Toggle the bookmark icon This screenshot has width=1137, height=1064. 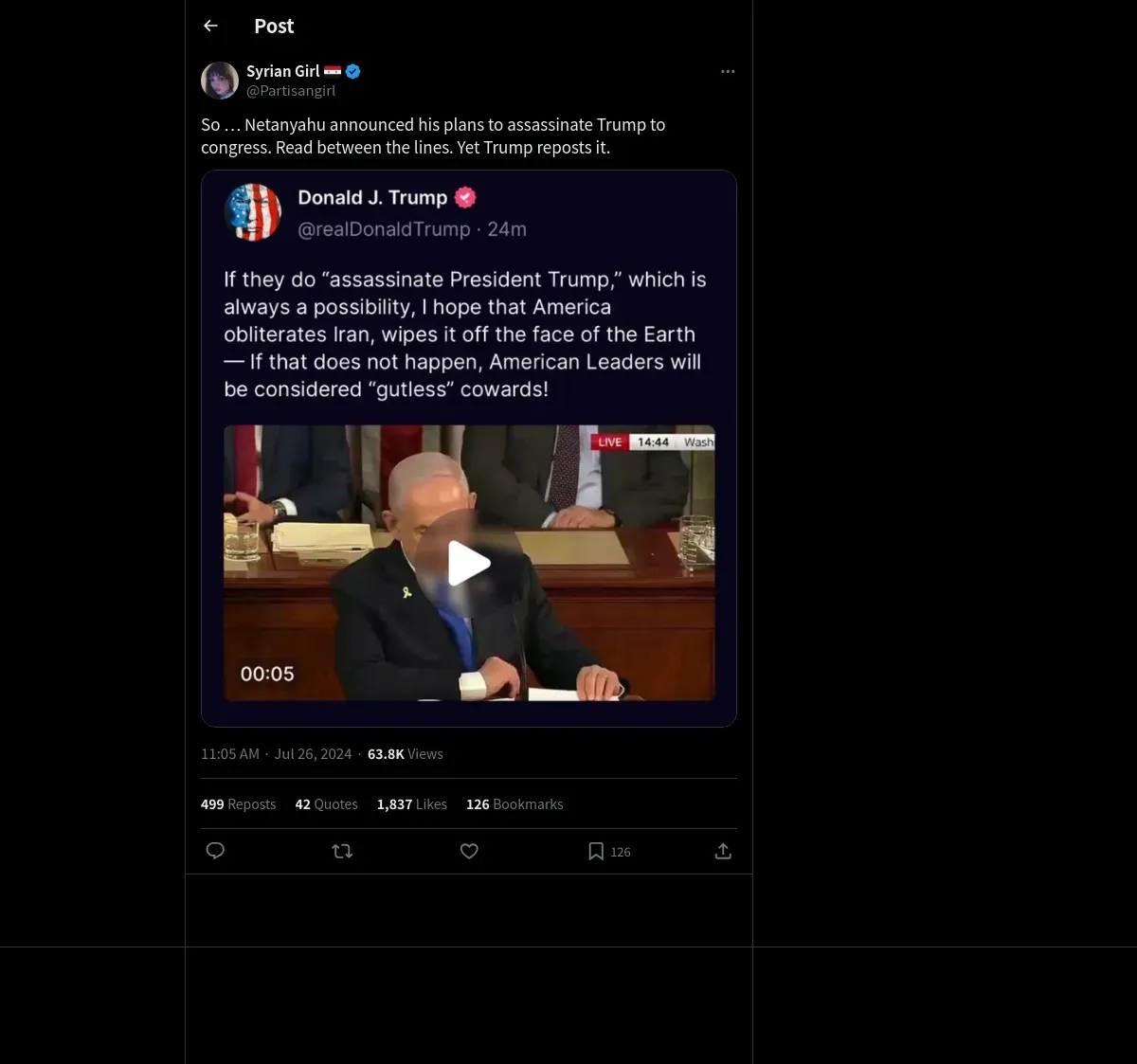coord(596,851)
